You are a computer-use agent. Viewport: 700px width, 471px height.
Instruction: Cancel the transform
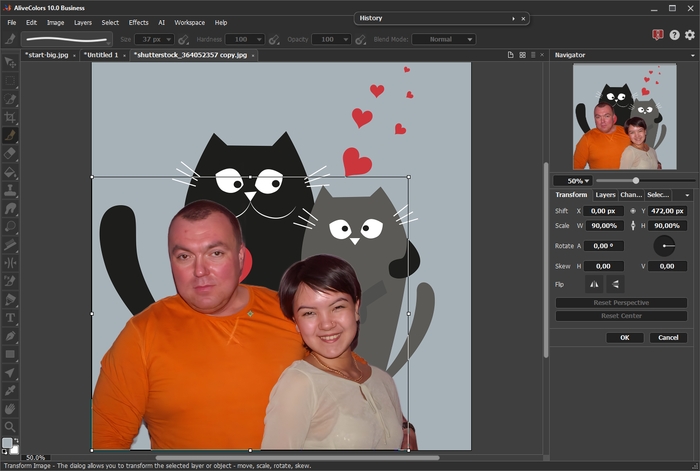668,338
